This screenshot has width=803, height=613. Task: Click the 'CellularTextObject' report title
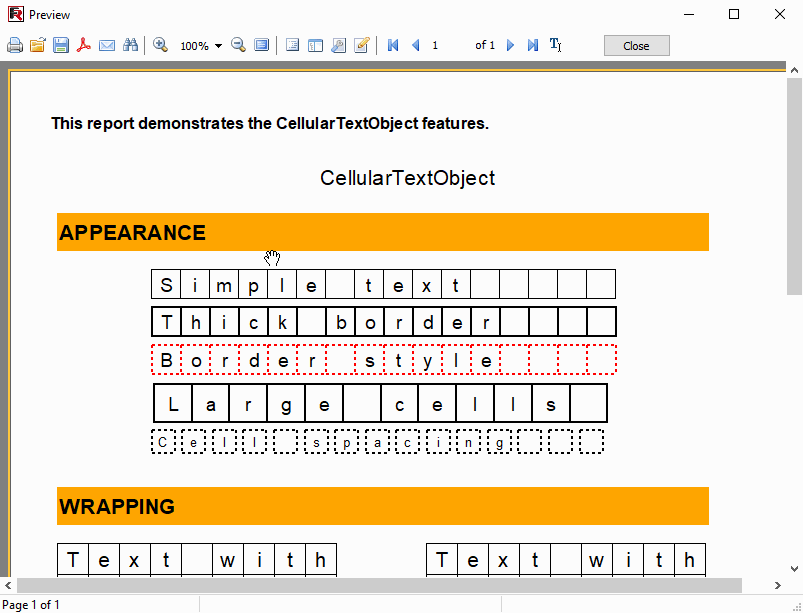(408, 178)
